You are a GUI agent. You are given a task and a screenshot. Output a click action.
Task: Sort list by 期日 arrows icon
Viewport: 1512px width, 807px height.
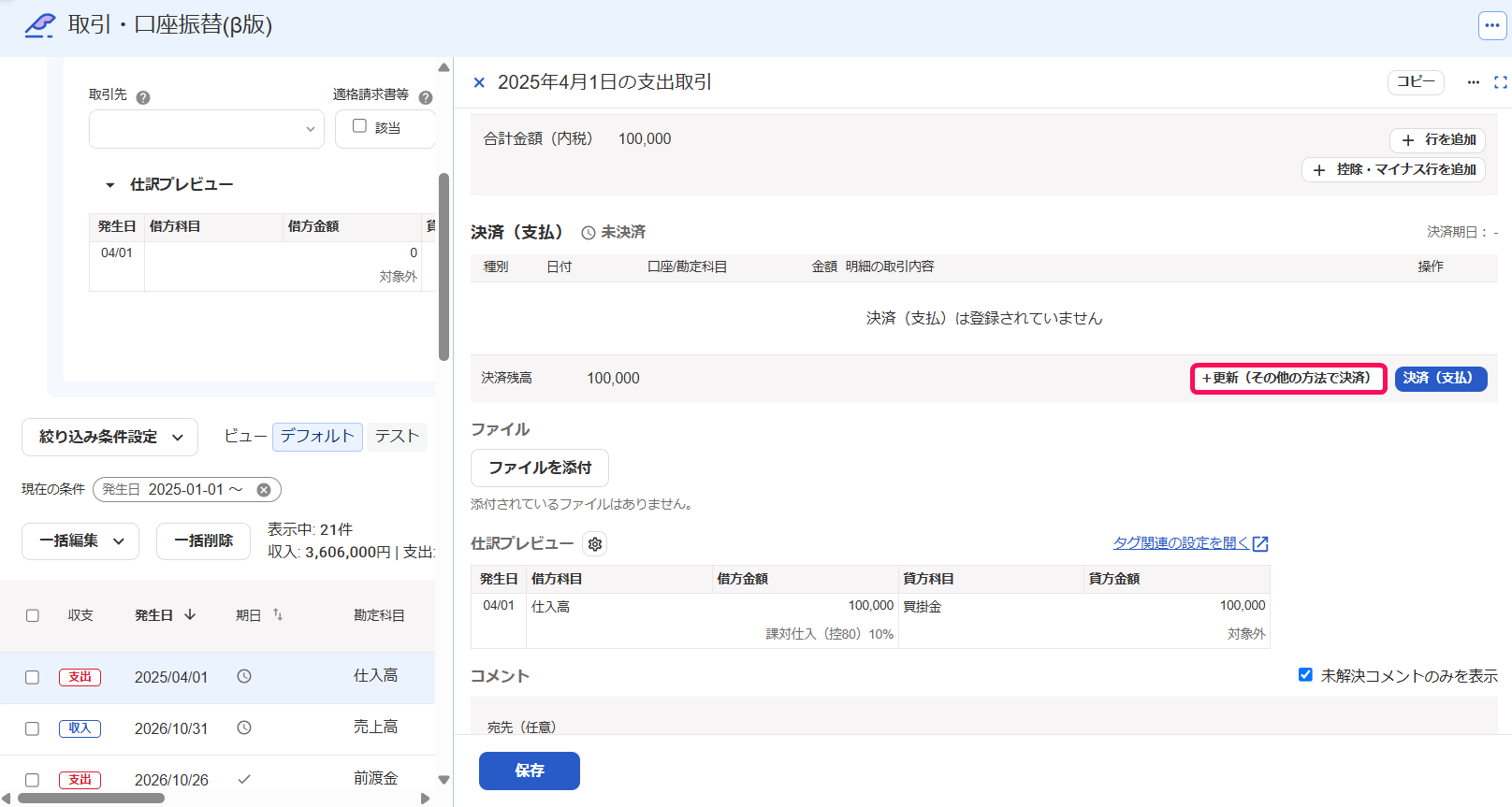click(278, 614)
